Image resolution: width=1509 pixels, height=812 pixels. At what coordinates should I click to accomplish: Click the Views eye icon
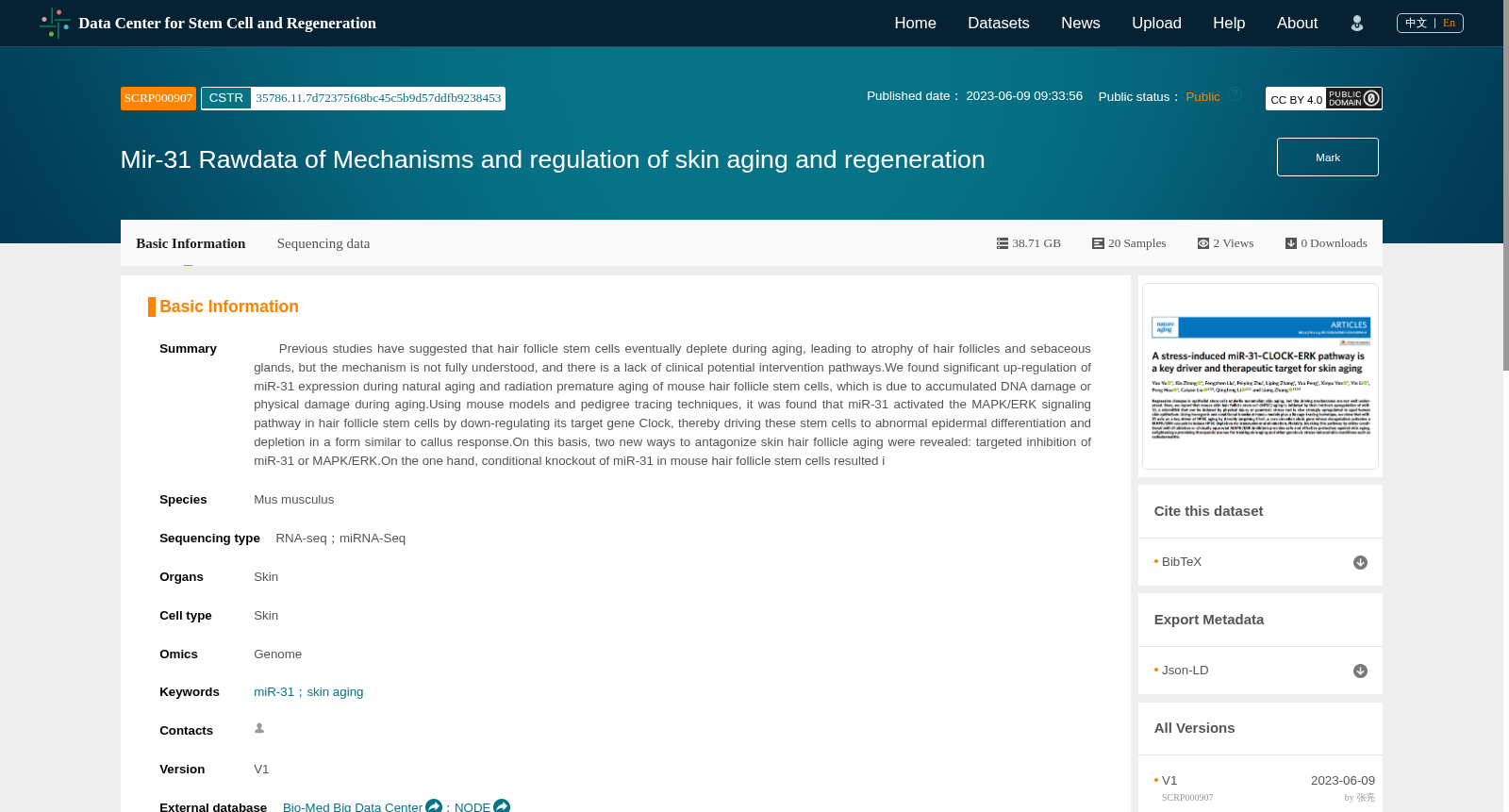pyautogui.click(x=1203, y=243)
